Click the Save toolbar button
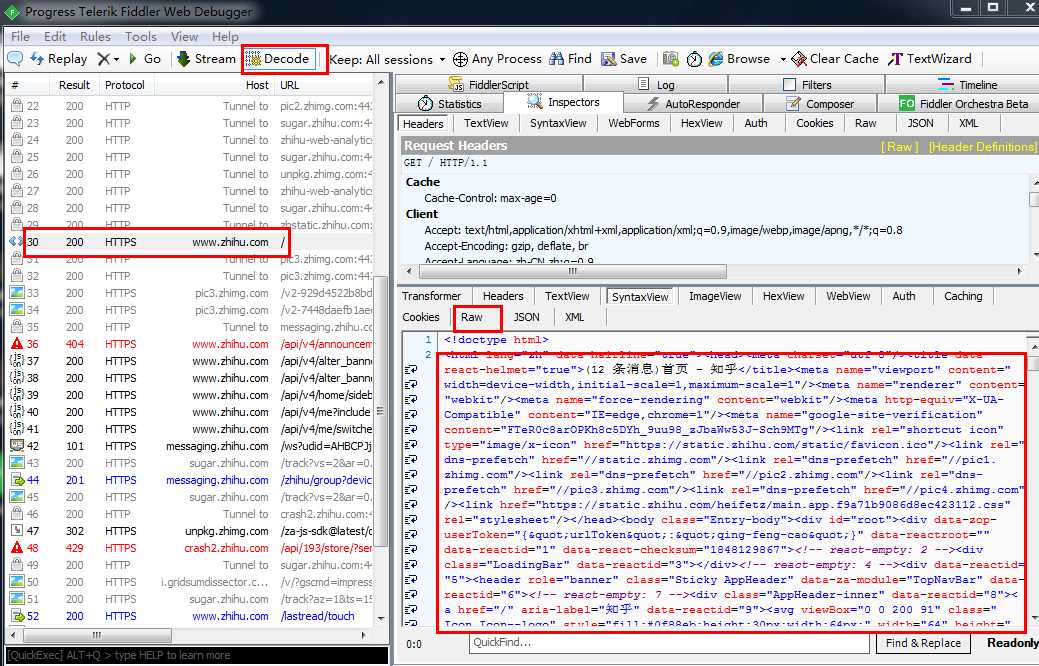Image resolution: width=1039 pixels, height=666 pixels. 624,59
